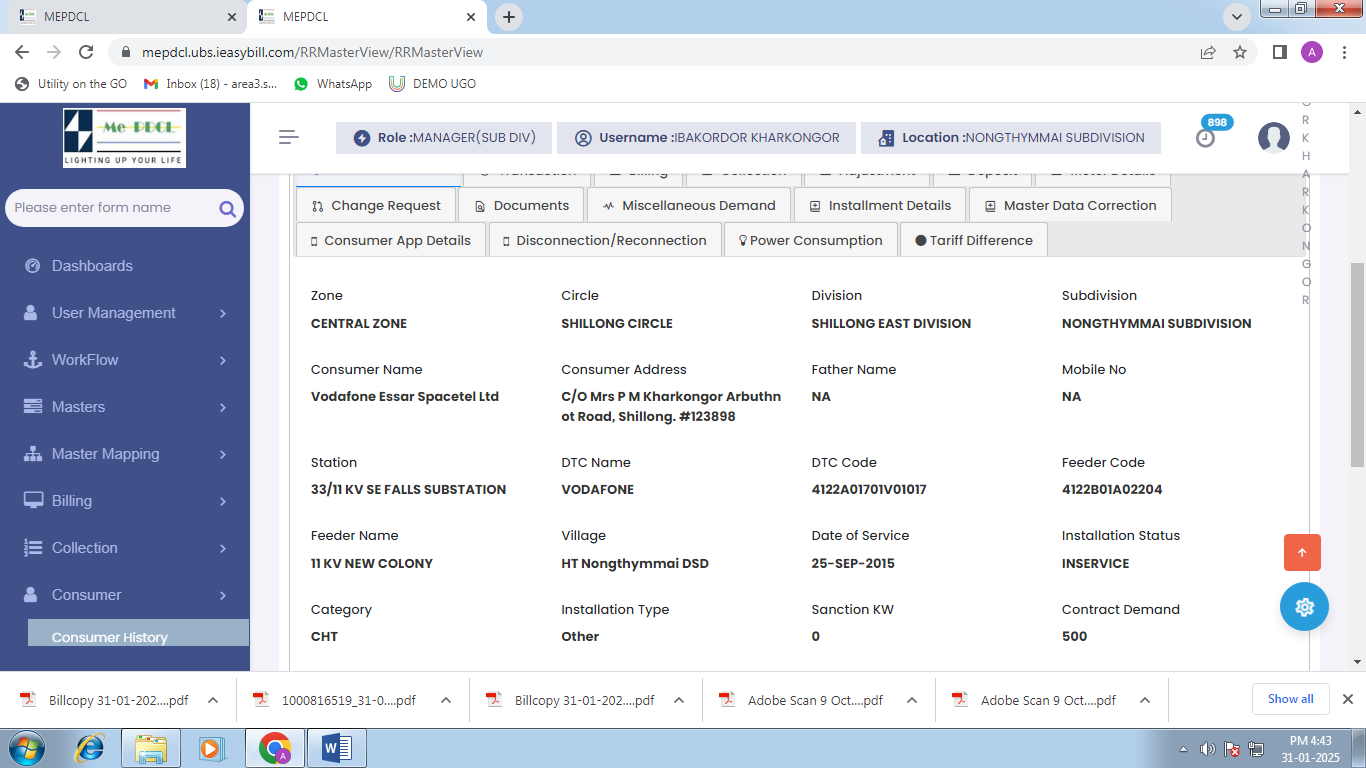This screenshot has width=1366, height=768.
Task: Open the Gmail Inbox bookmark
Action: point(211,84)
